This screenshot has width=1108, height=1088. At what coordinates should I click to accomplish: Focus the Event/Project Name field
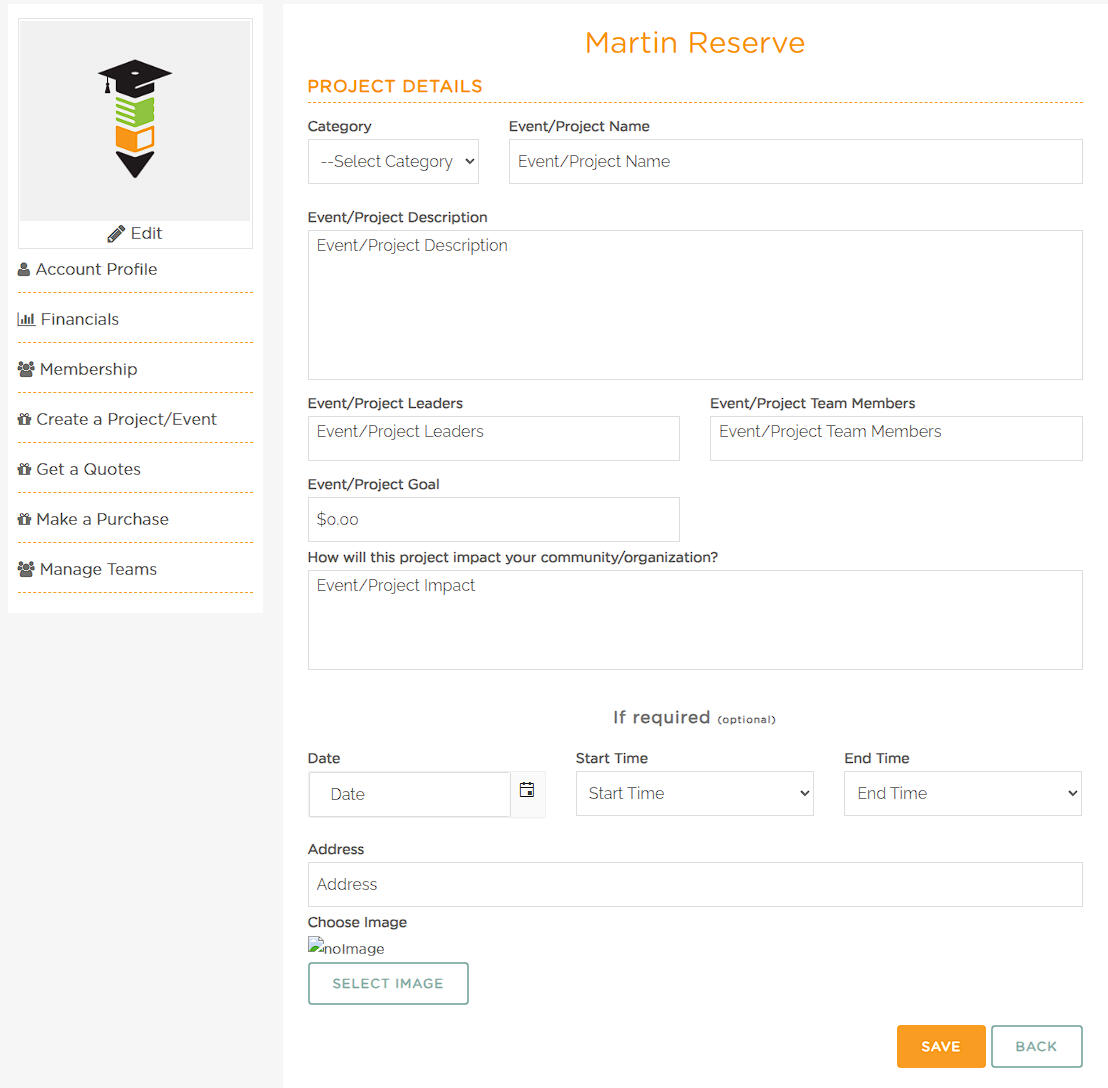coord(795,161)
